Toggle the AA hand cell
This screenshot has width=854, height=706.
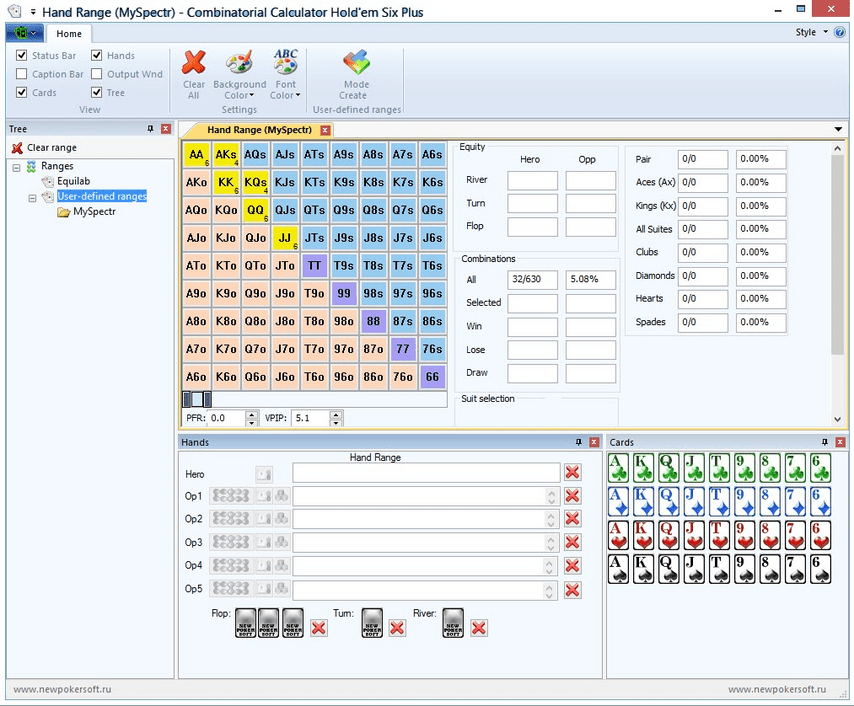[197, 155]
